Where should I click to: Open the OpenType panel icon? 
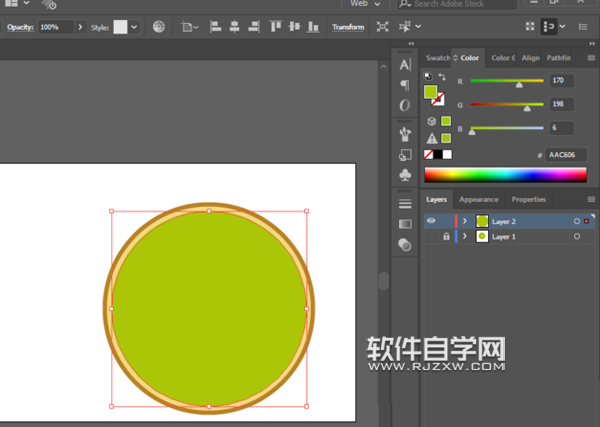[405, 104]
